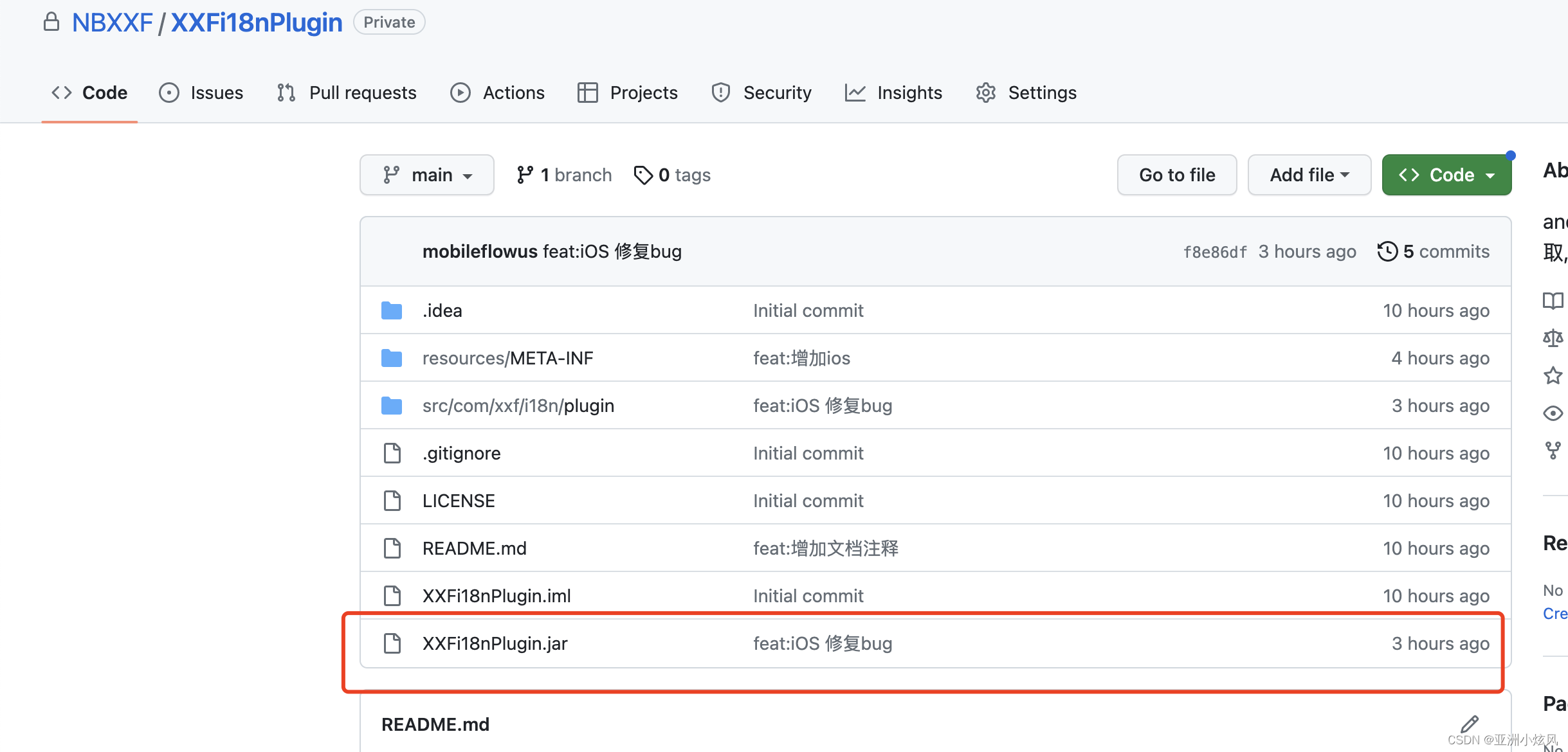Open the .idea folder
This screenshot has width=1568, height=752.
click(x=442, y=310)
